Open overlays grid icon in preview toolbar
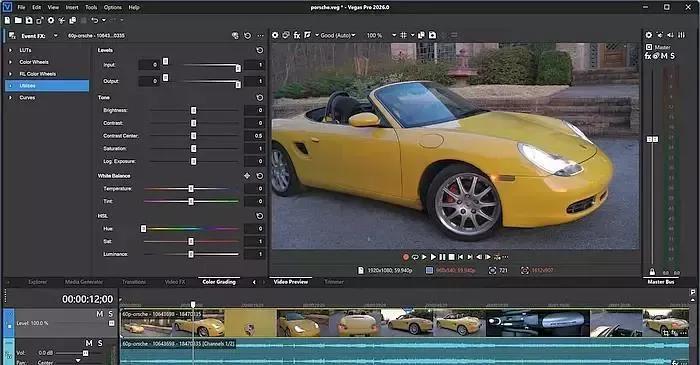700x365 pixels. point(403,35)
